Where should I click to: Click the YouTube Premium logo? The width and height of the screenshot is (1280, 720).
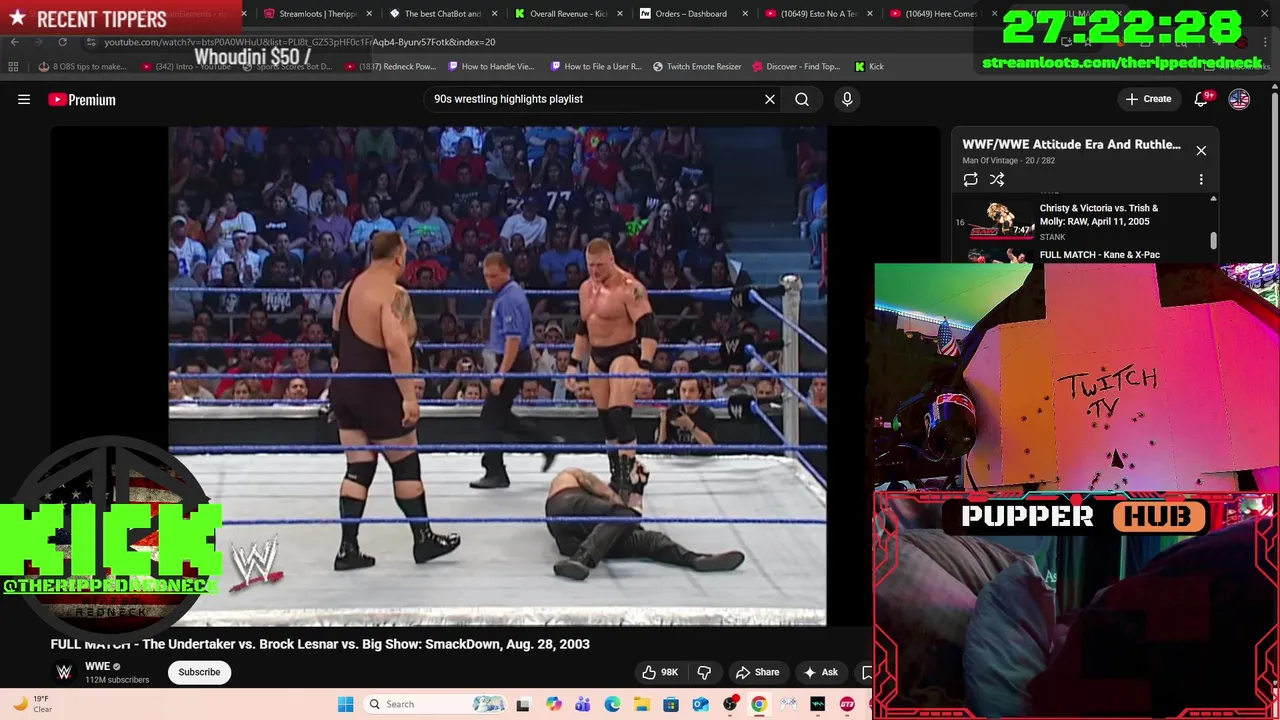click(82, 99)
